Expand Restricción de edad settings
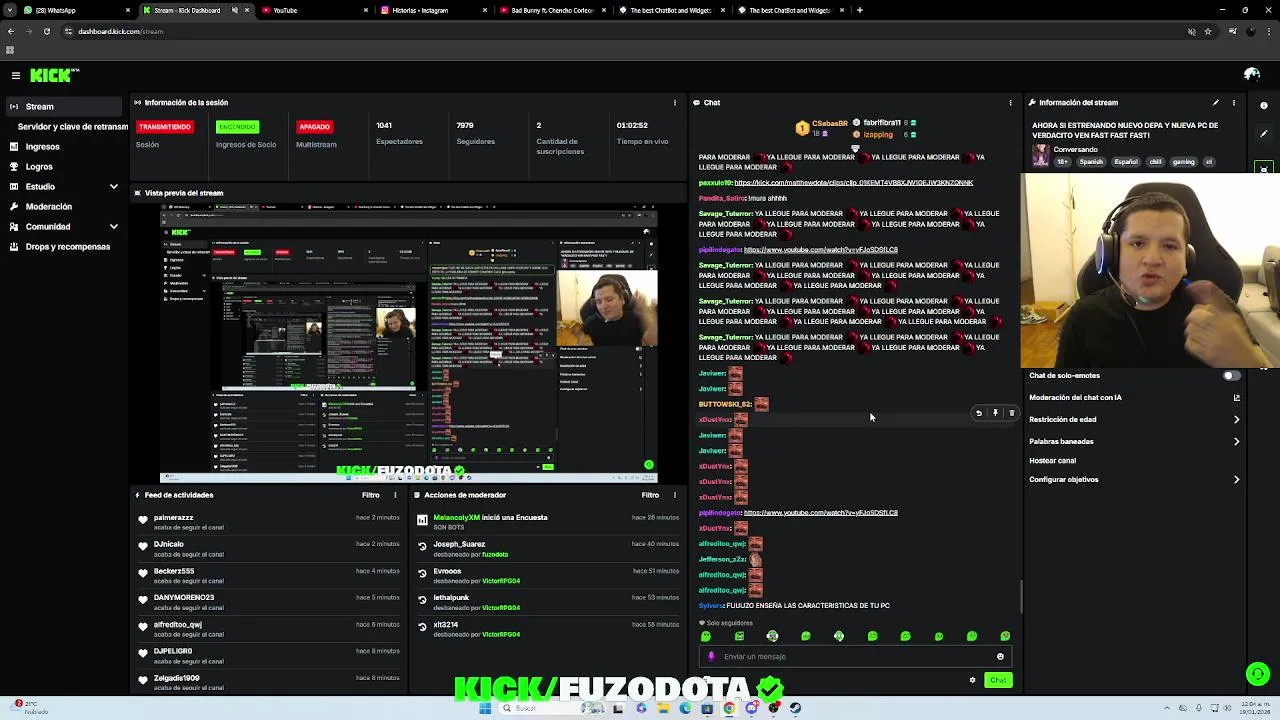Image resolution: width=1280 pixels, height=720 pixels. click(x=1134, y=420)
